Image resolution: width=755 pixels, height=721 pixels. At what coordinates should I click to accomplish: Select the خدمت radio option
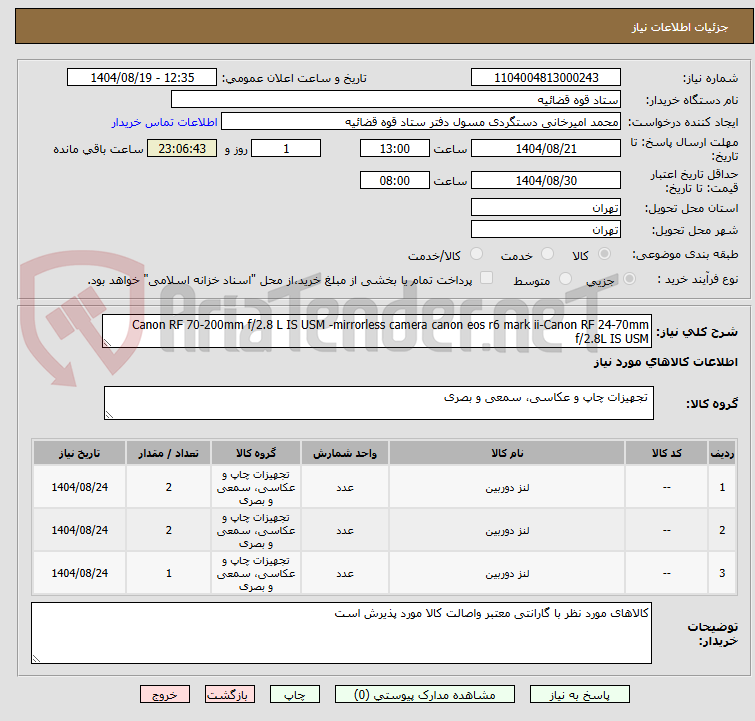point(546,255)
